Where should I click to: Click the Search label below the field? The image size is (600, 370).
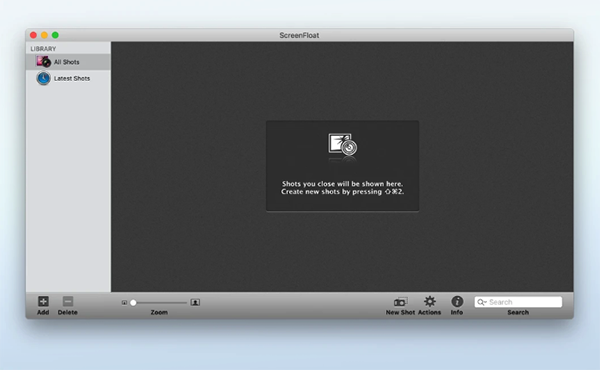pyautogui.click(x=518, y=312)
